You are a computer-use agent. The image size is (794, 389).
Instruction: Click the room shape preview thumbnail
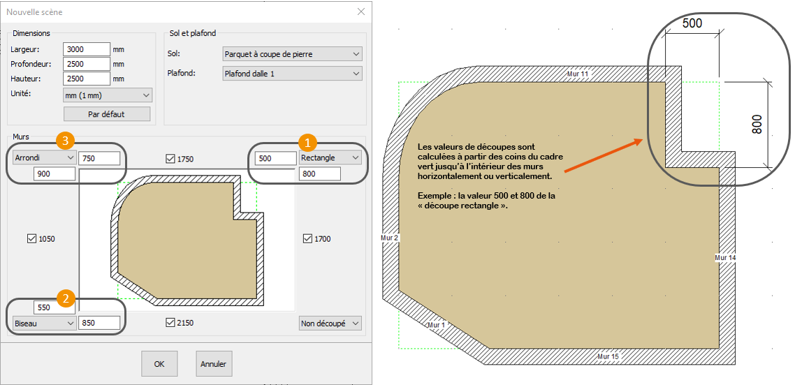(187, 241)
